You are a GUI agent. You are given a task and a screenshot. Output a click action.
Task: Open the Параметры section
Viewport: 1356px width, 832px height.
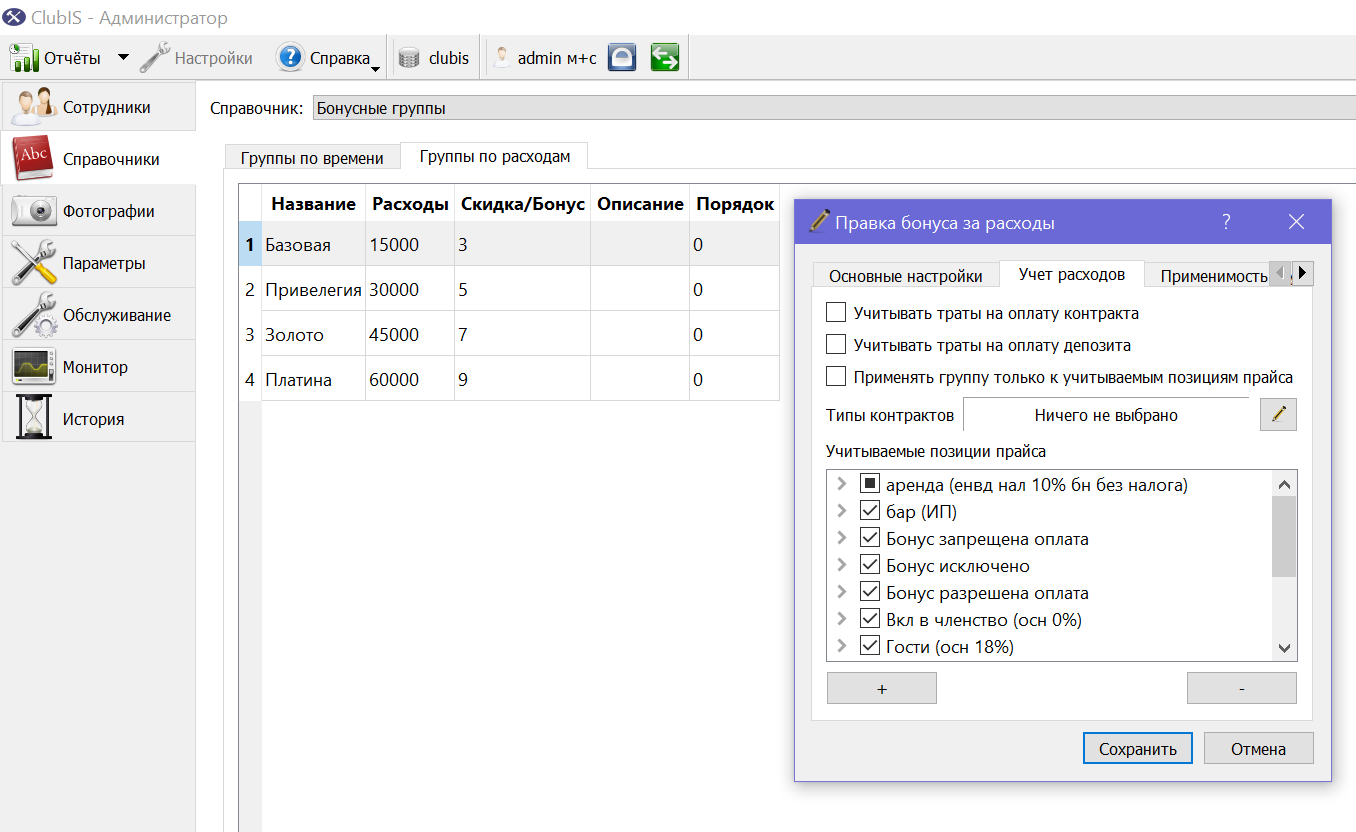tap(98, 263)
